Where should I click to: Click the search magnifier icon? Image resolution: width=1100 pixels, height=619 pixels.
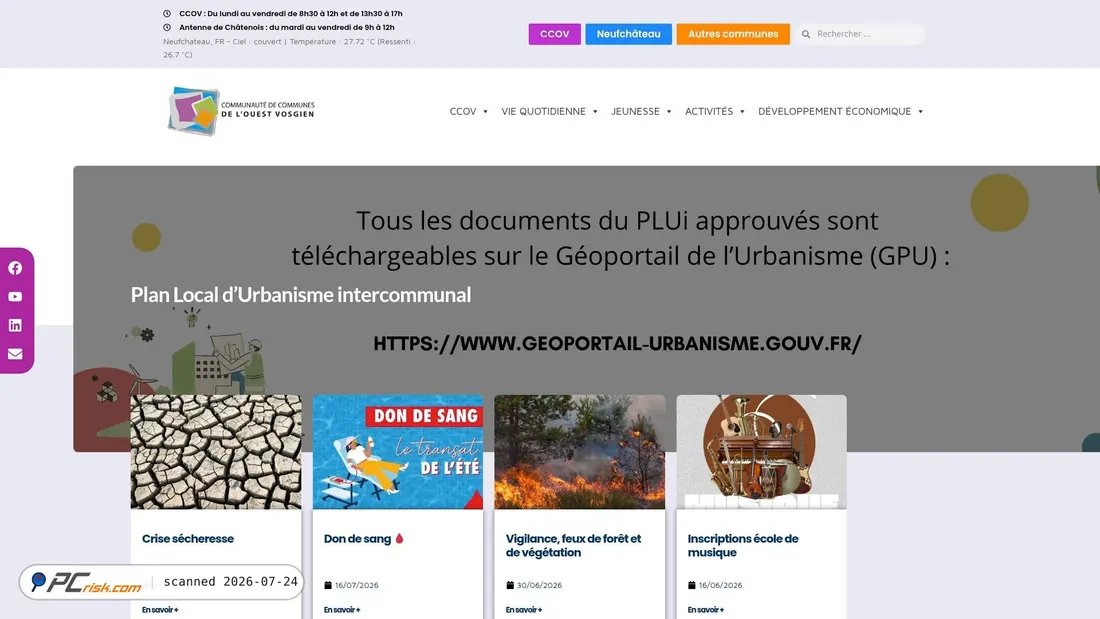(x=806, y=34)
